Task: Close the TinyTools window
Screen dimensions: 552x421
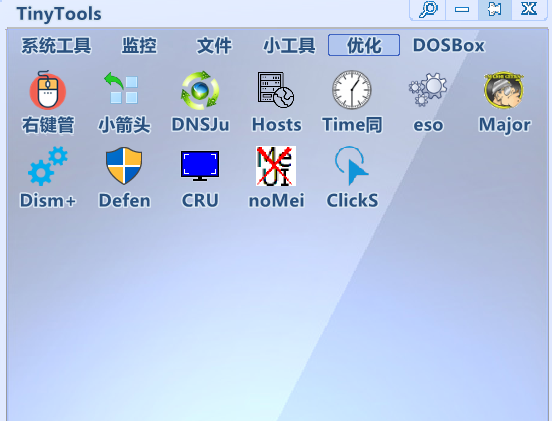Action: (529, 10)
